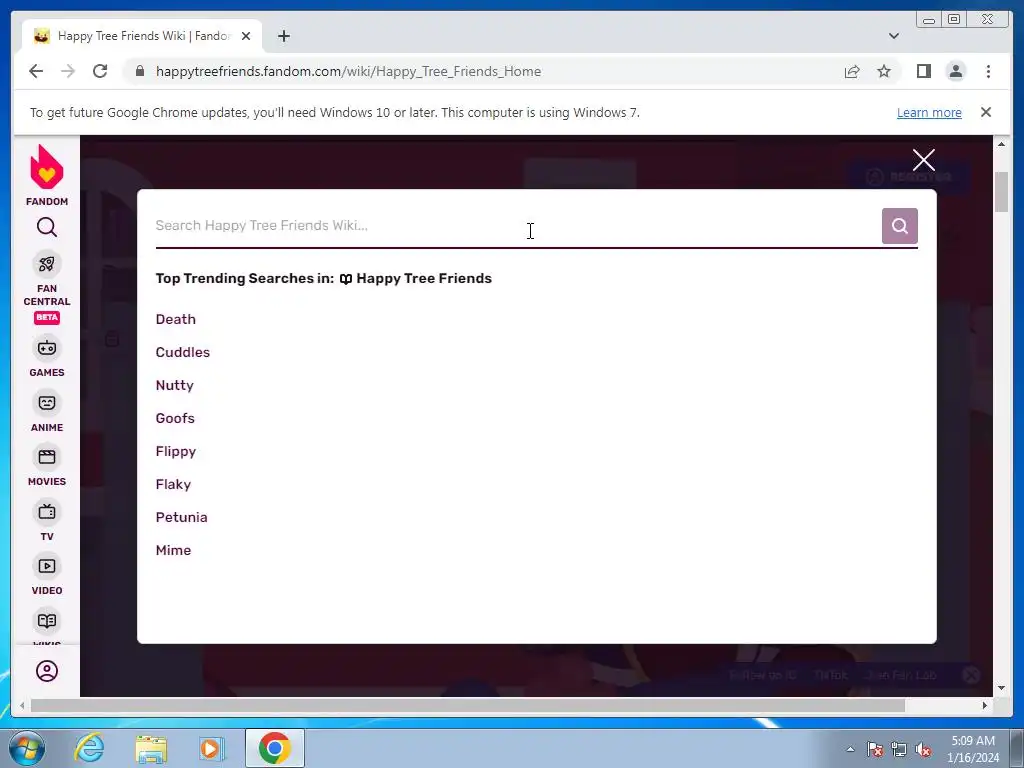The image size is (1024, 768).
Task: Share this page via share icon
Action: (852, 71)
